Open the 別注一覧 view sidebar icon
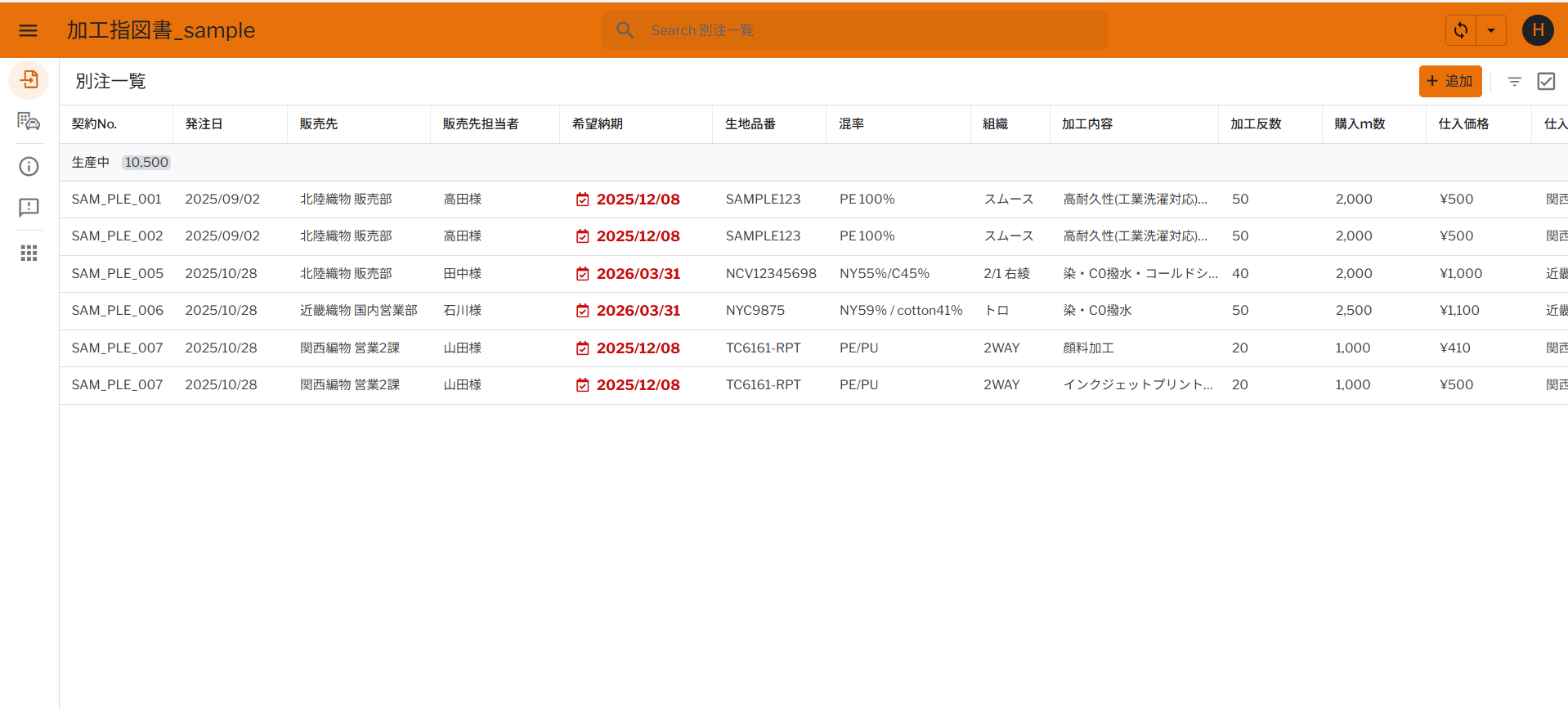1568x709 pixels. tap(29, 80)
